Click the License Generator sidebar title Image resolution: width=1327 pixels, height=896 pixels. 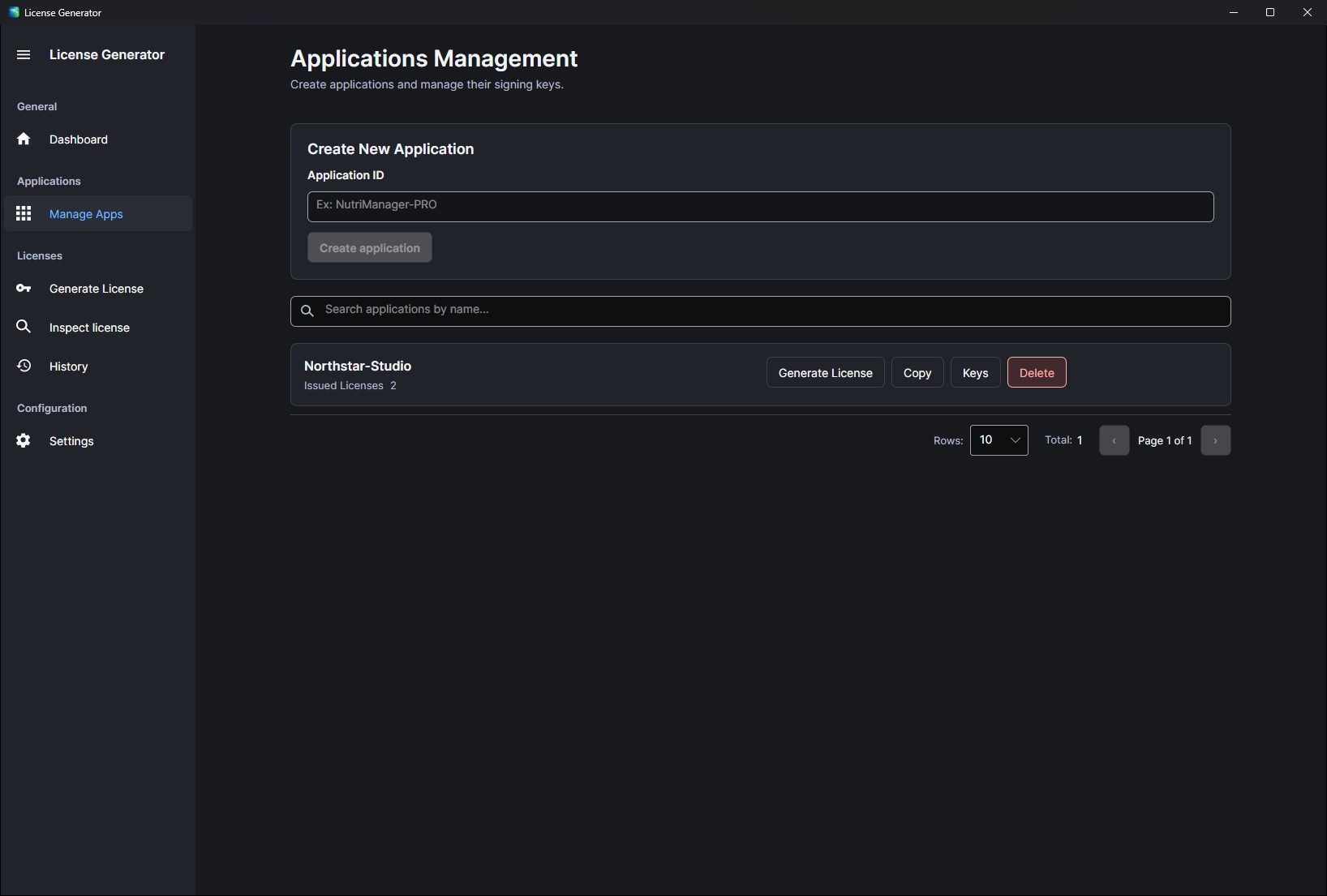107,54
